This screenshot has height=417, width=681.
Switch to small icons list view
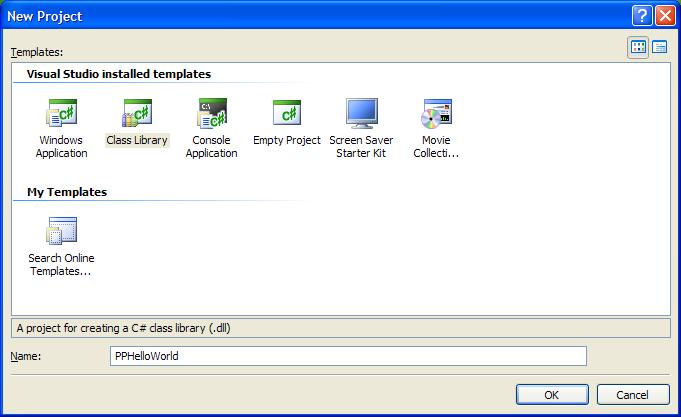pyautogui.click(x=660, y=47)
